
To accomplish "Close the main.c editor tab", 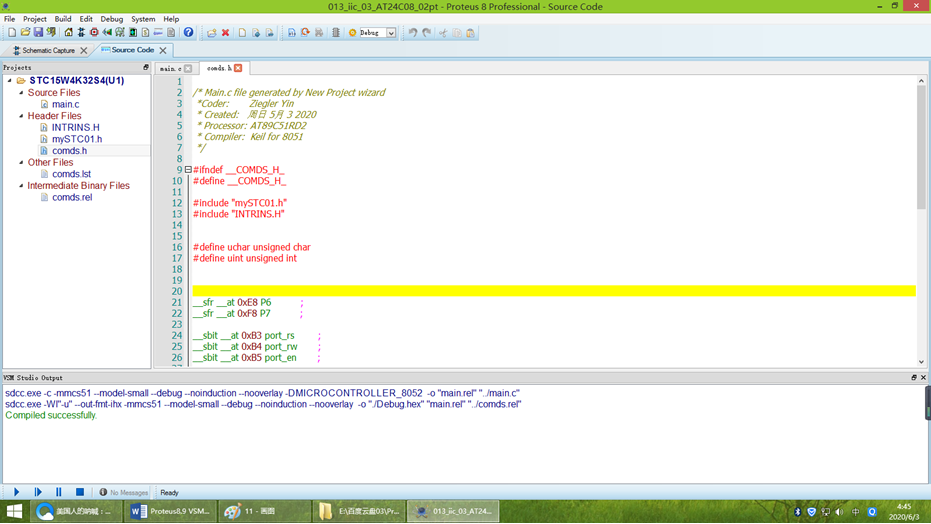I will click(x=188, y=69).
